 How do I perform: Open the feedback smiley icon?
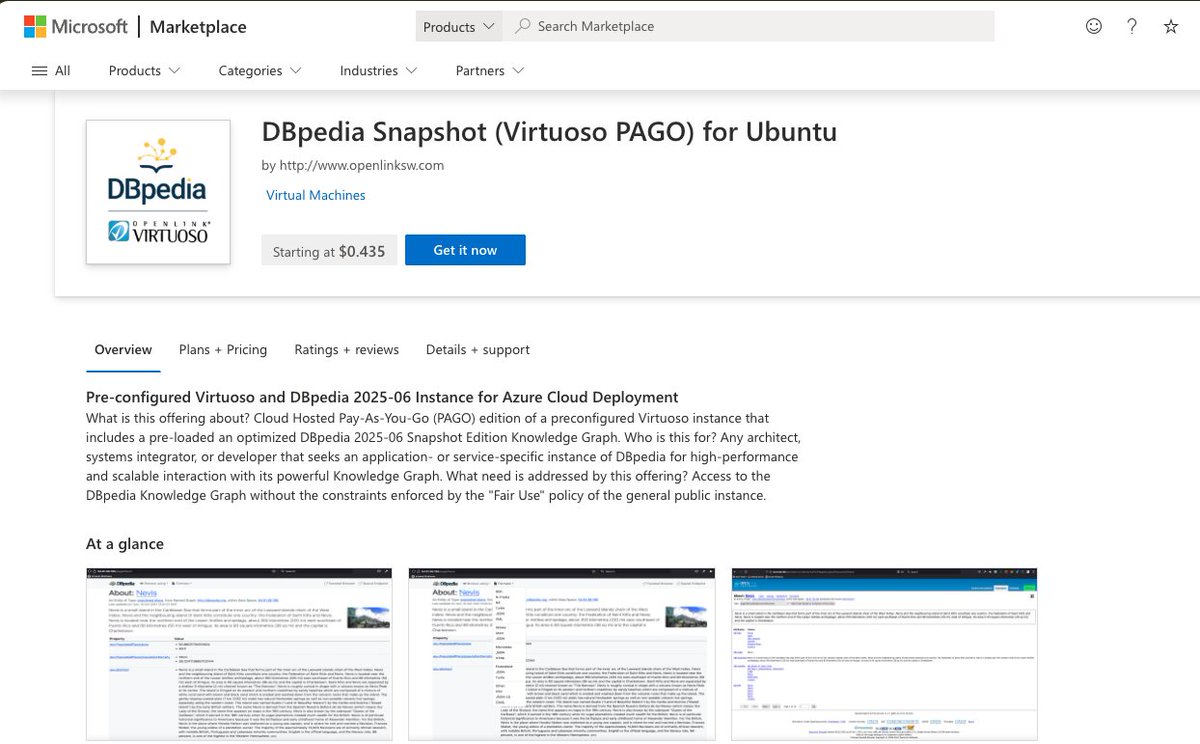(1093, 26)
